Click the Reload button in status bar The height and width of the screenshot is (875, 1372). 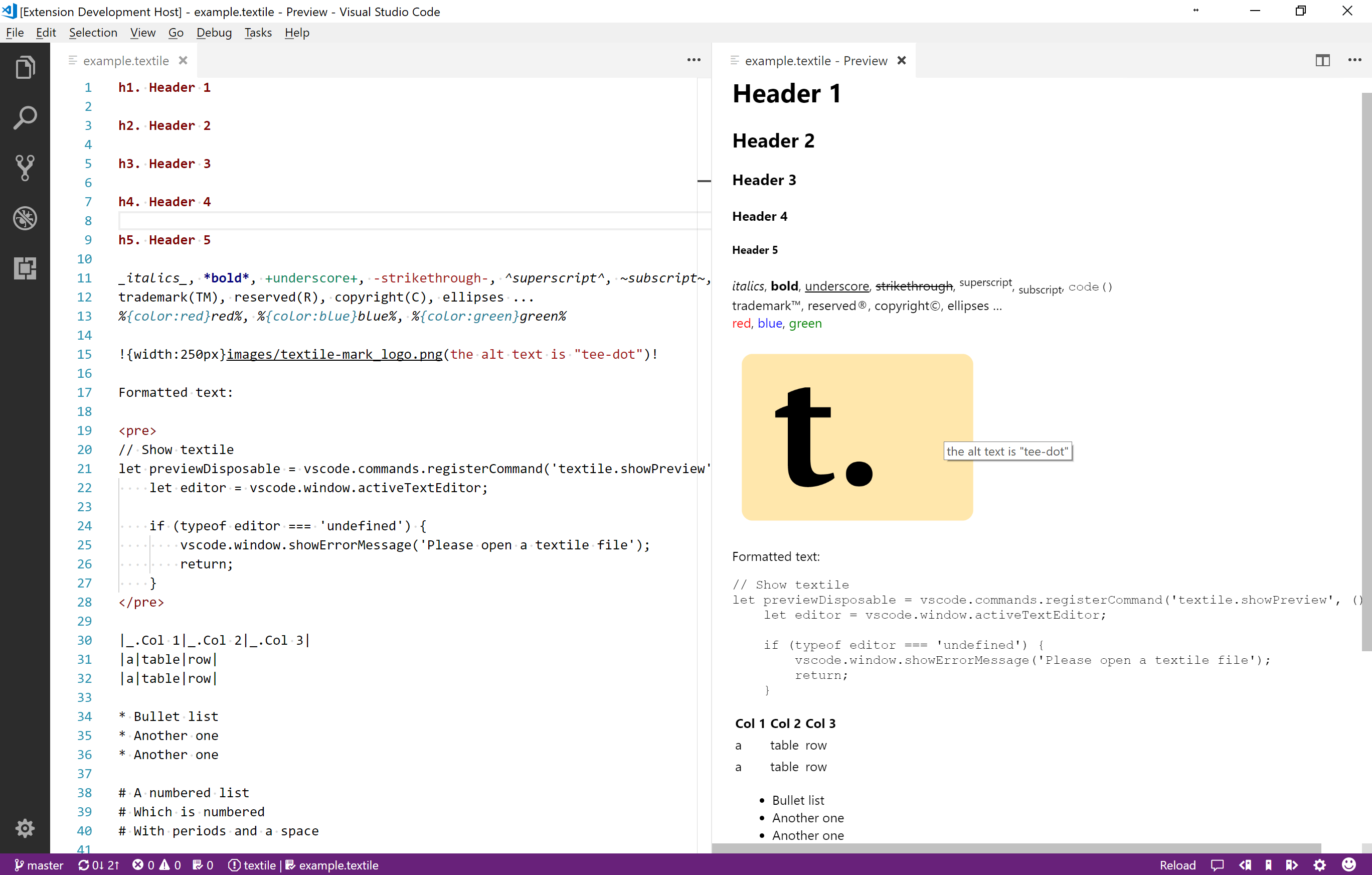point(1177,865)
